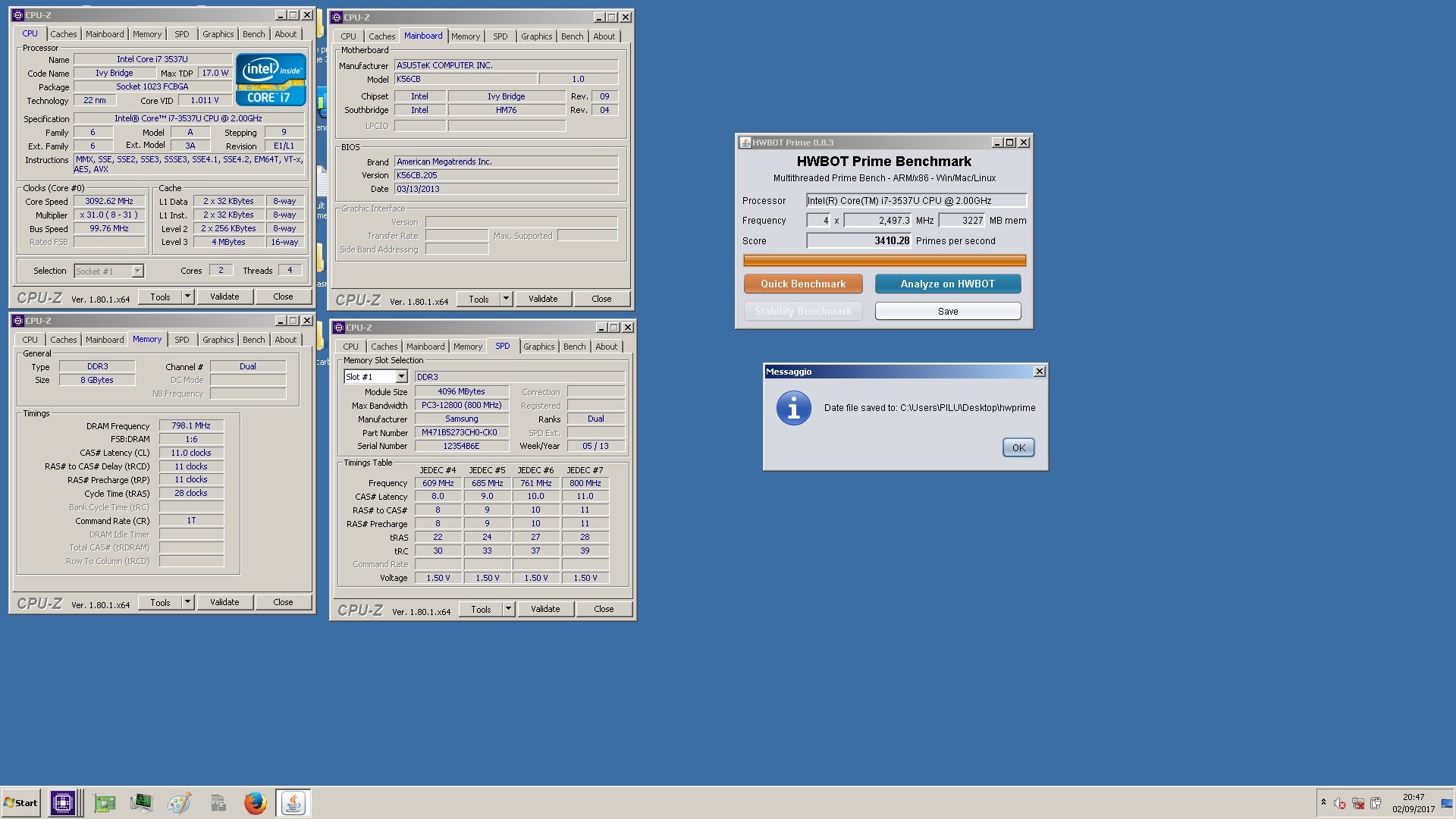
Task: Click the HWBOT Prime title bar icon
Action: coord(745,143)
